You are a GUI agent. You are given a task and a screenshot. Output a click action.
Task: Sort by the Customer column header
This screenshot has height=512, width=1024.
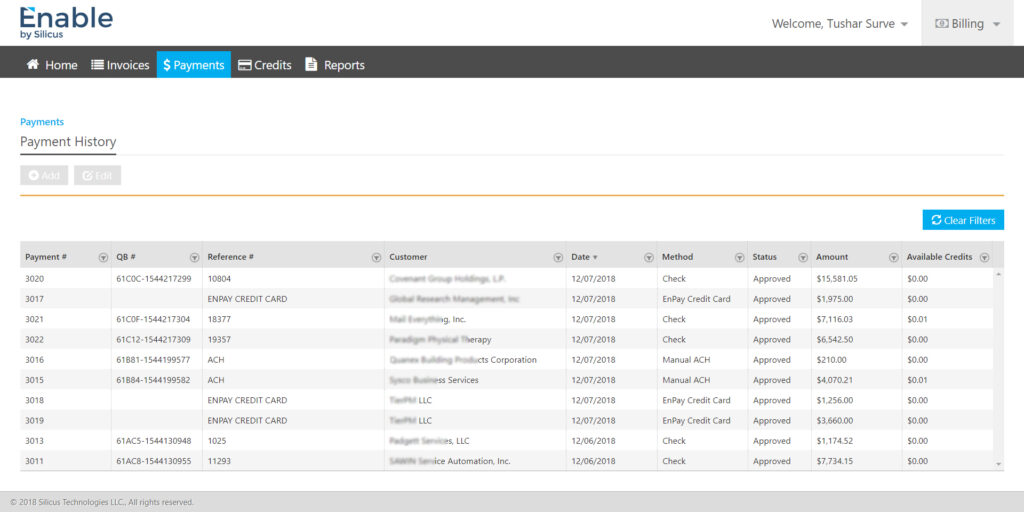[x=408, y=257]
